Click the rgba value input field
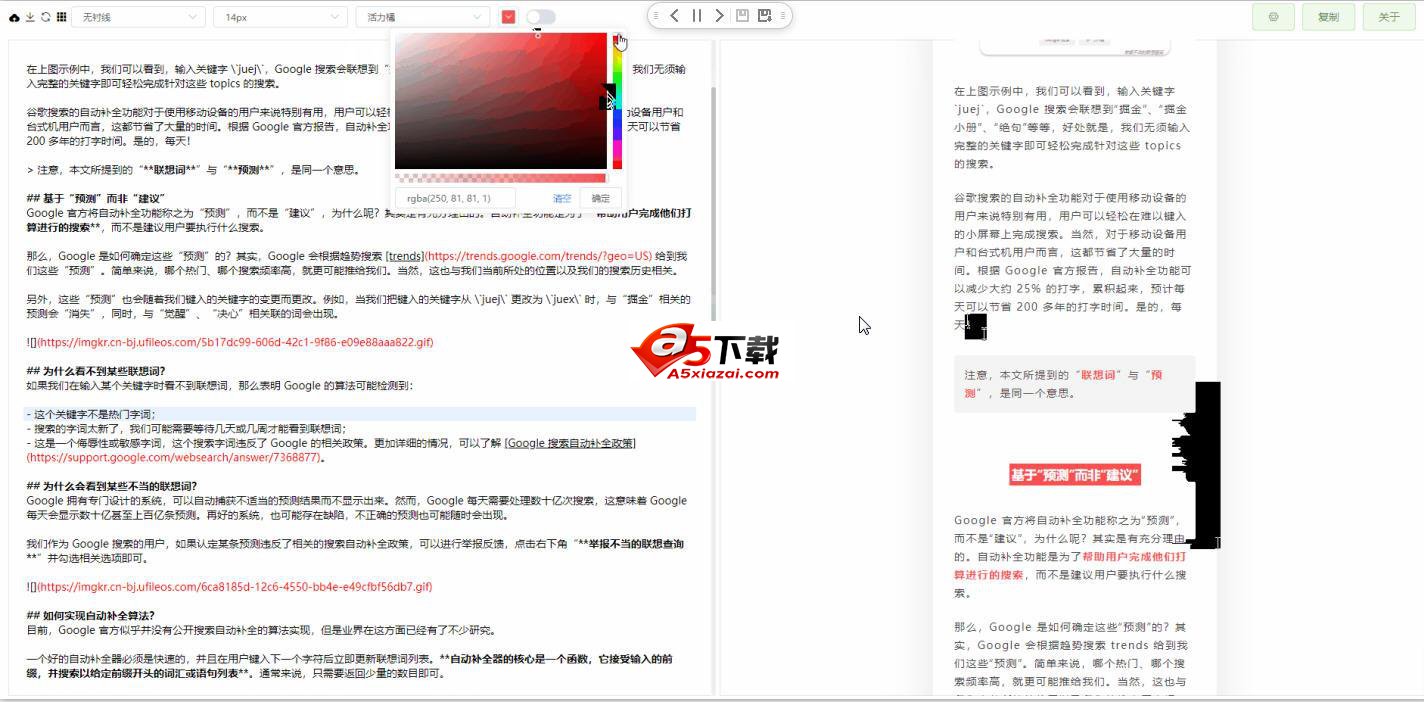Screen dimensions: 1424x702 [455, 198]
